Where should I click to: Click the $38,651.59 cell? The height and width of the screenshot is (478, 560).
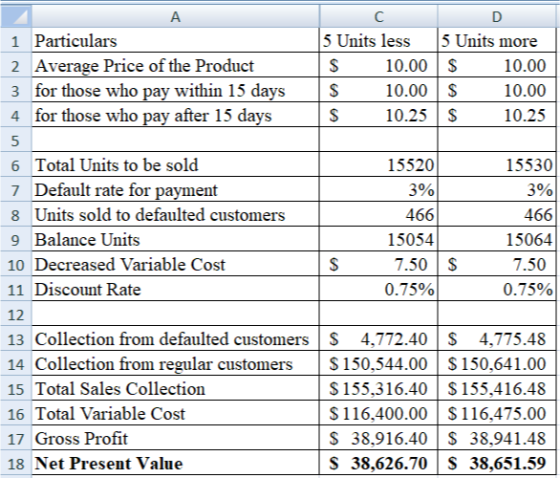point(497,463)
